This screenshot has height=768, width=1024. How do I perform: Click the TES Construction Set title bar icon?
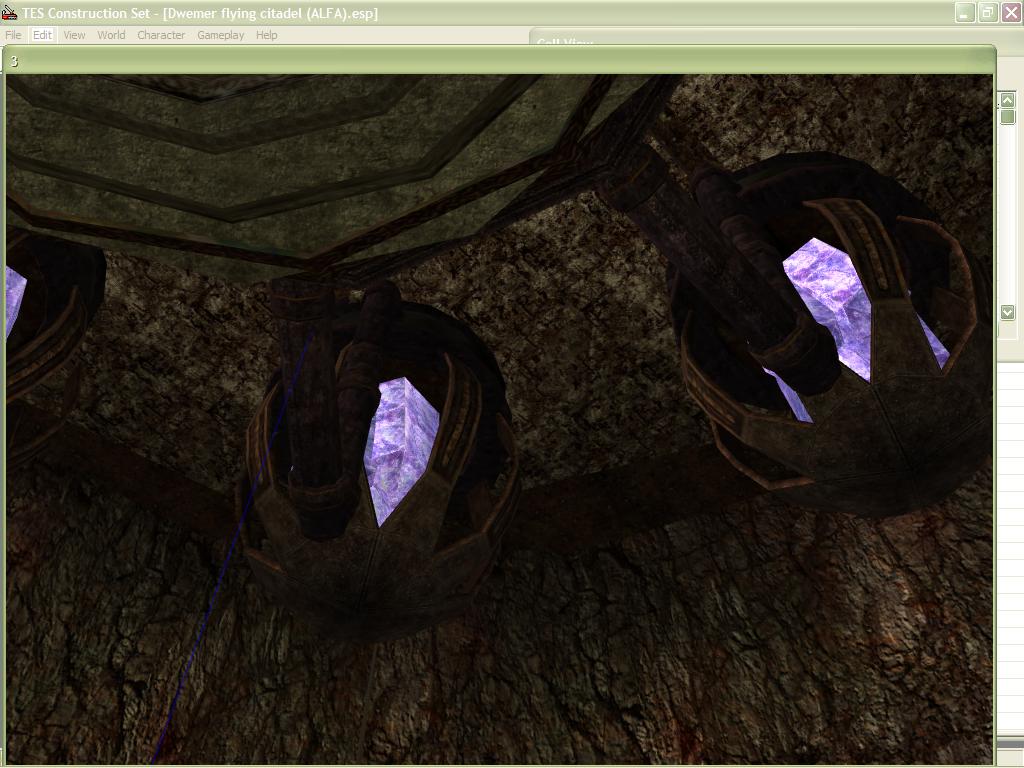9,12
